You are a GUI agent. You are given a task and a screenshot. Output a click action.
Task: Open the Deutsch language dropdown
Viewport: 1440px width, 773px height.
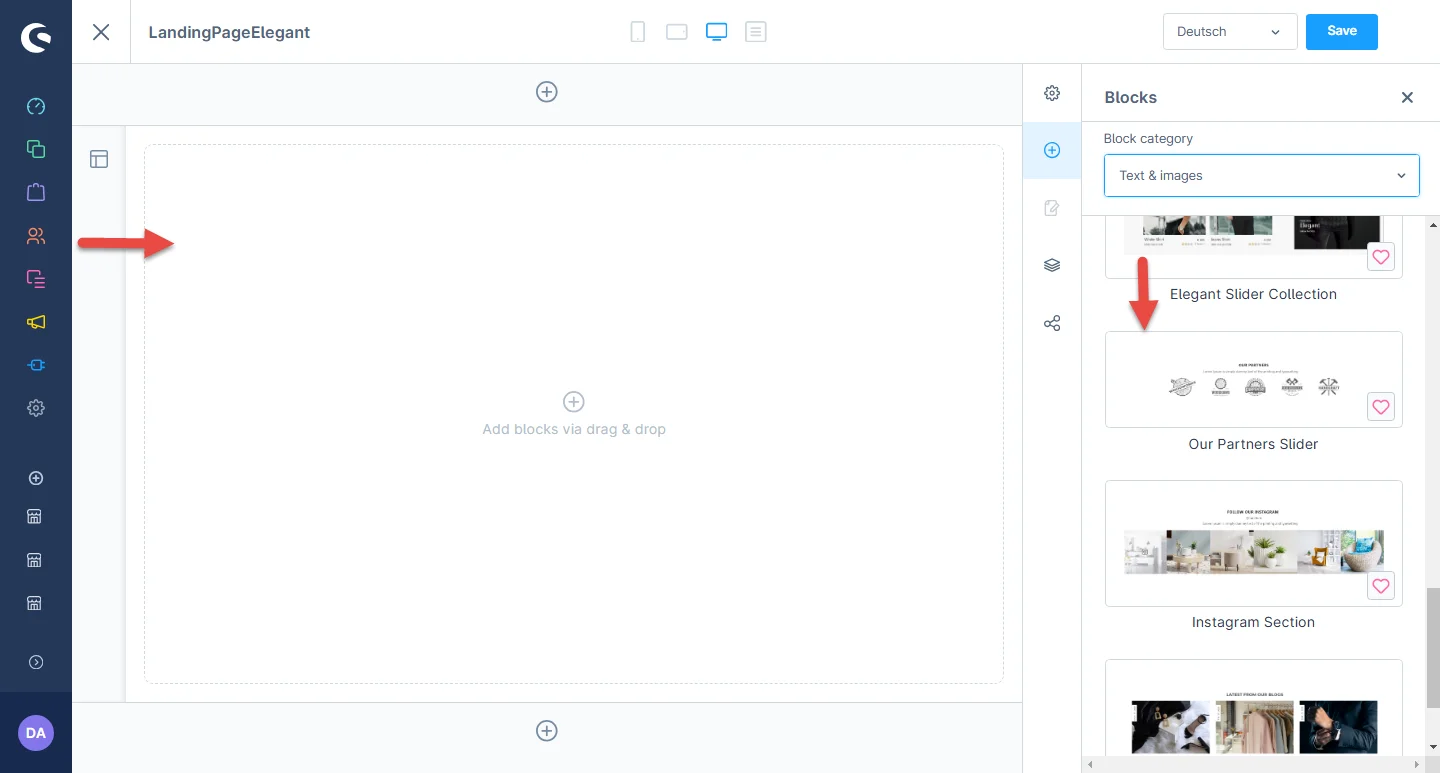coord(1229,32)
